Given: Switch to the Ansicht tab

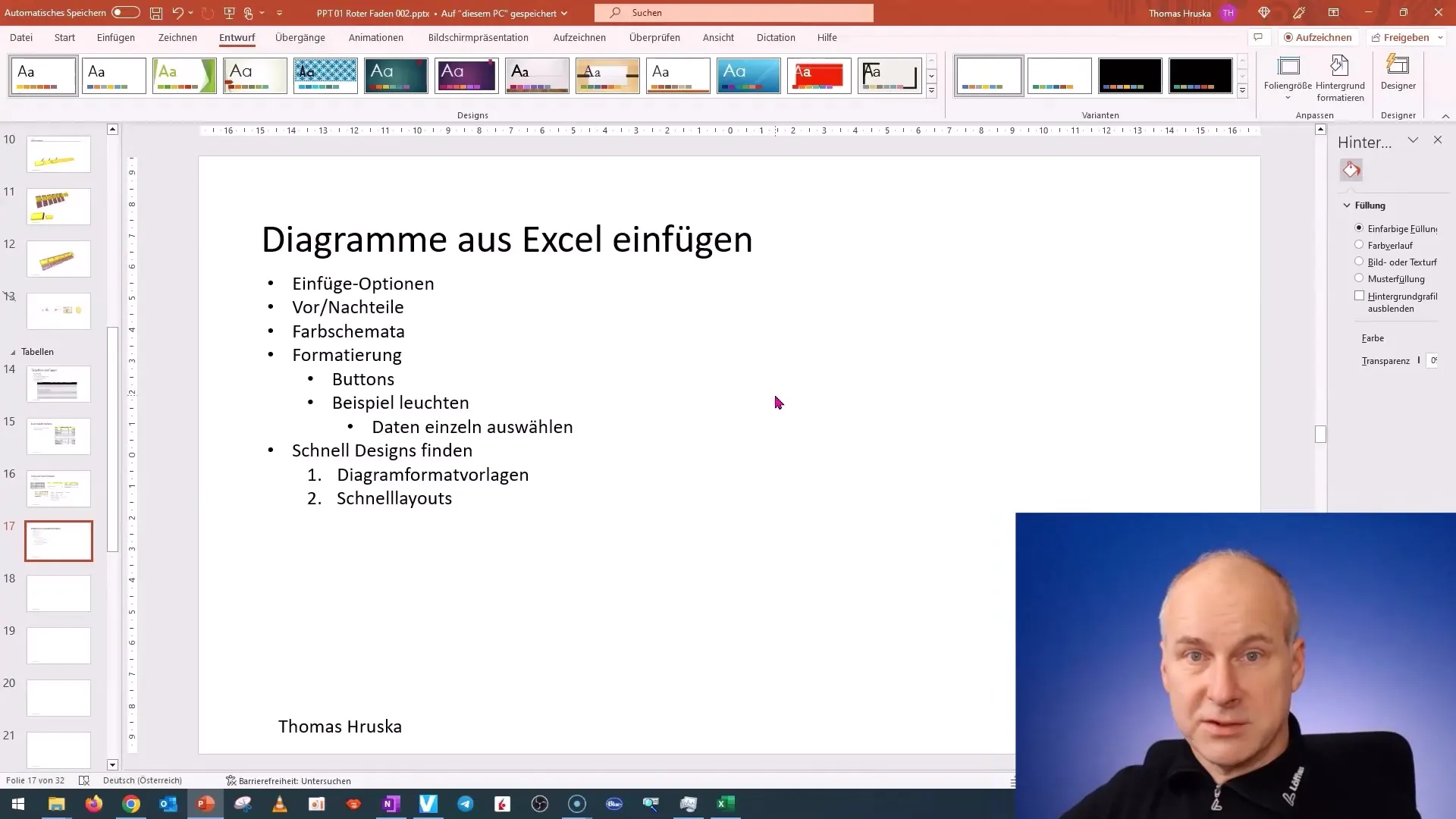Looking at the screenshot, I should click(718, 37).
